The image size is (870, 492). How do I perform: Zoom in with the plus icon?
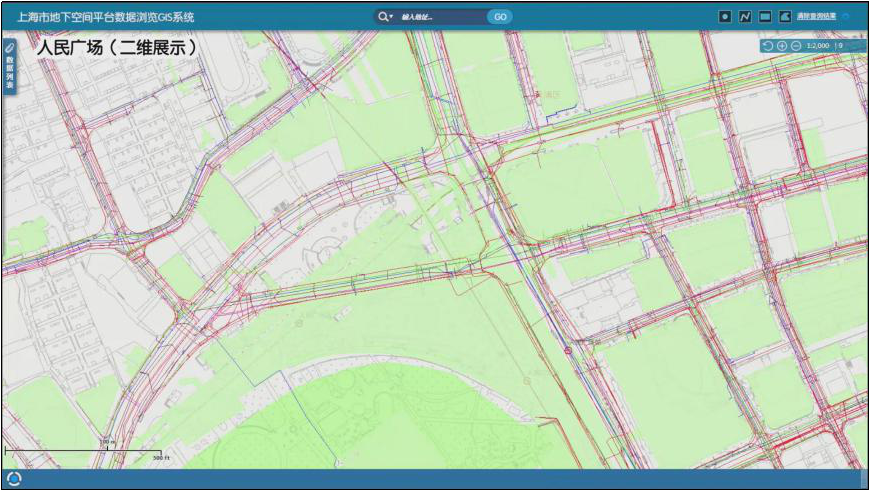782,46
